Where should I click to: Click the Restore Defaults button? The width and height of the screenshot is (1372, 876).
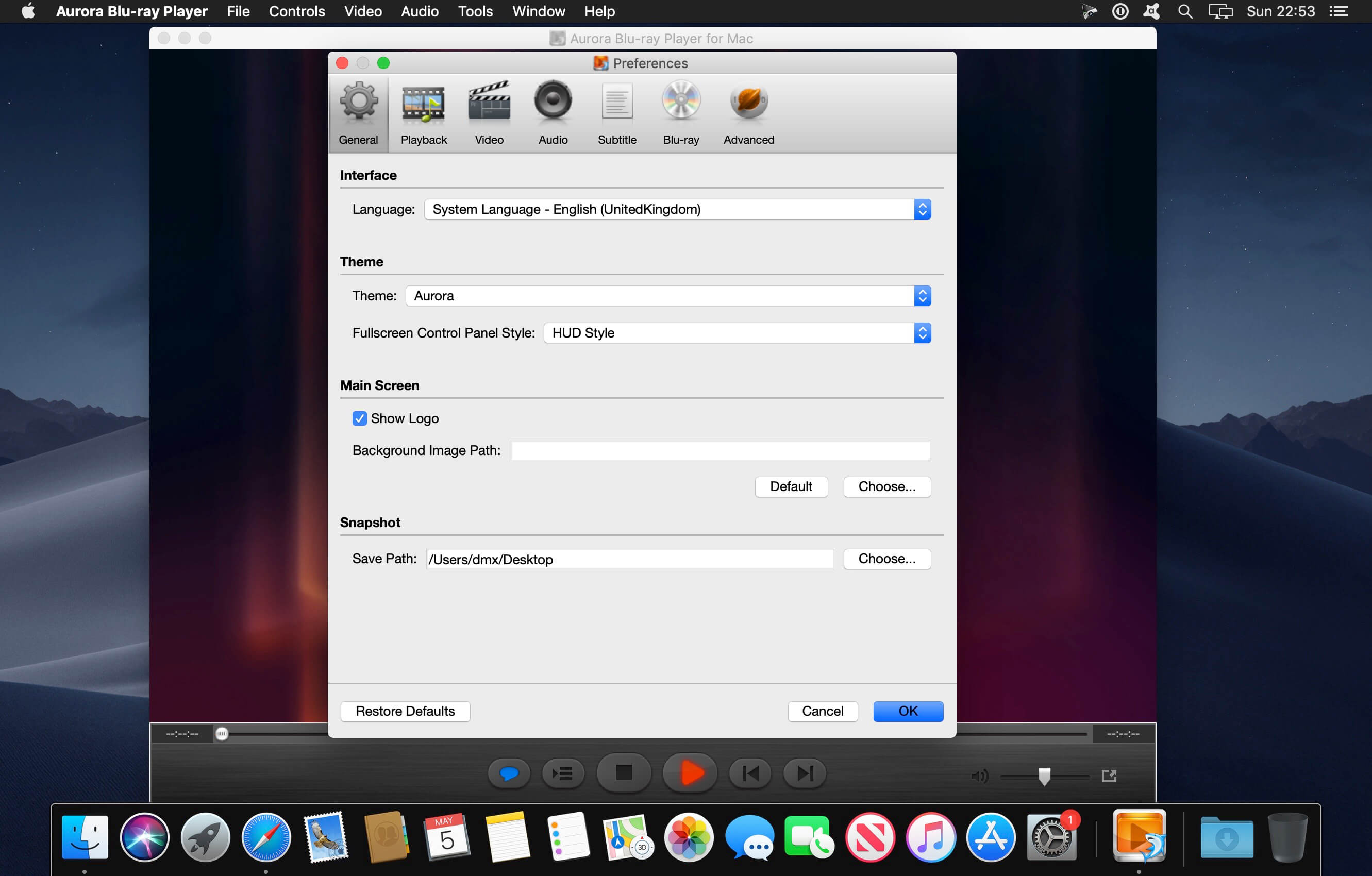[405, 712]
